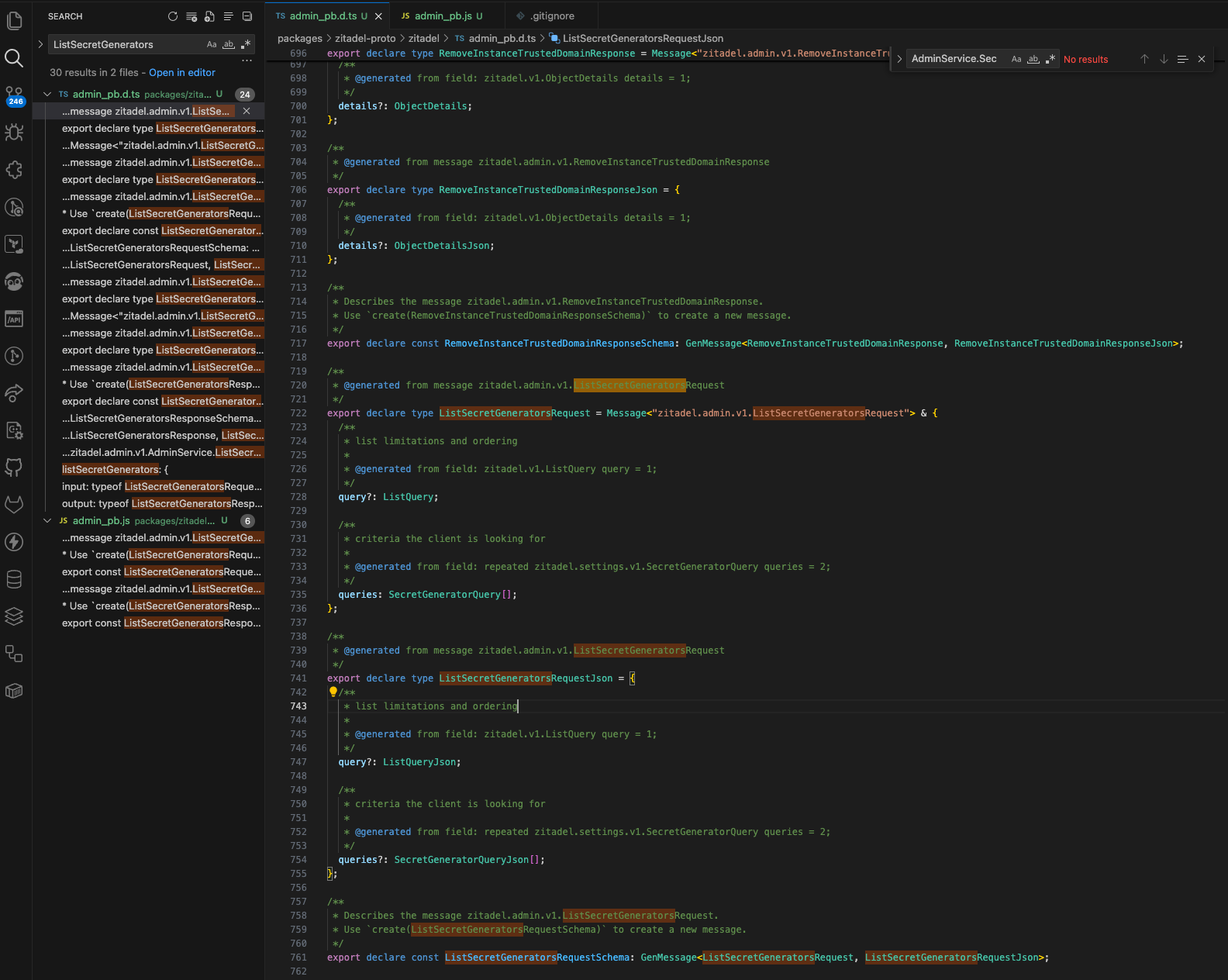Click 'ListSecretGeneratorsRequestJson' breadcrumb segment
Screen dimensions: 1228x980
point(643,38)
